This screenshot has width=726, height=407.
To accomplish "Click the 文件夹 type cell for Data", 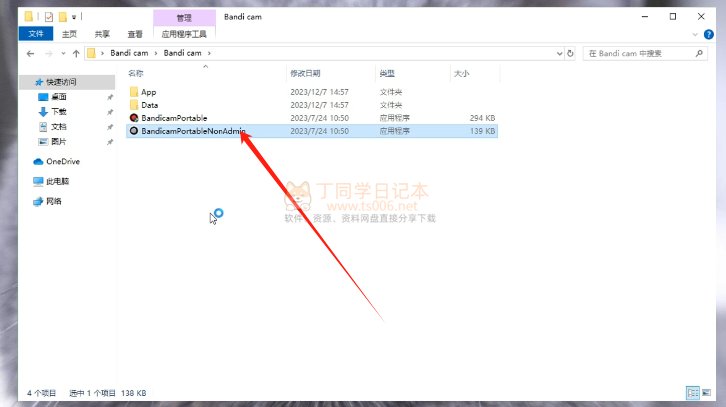I will click(391, 105).
